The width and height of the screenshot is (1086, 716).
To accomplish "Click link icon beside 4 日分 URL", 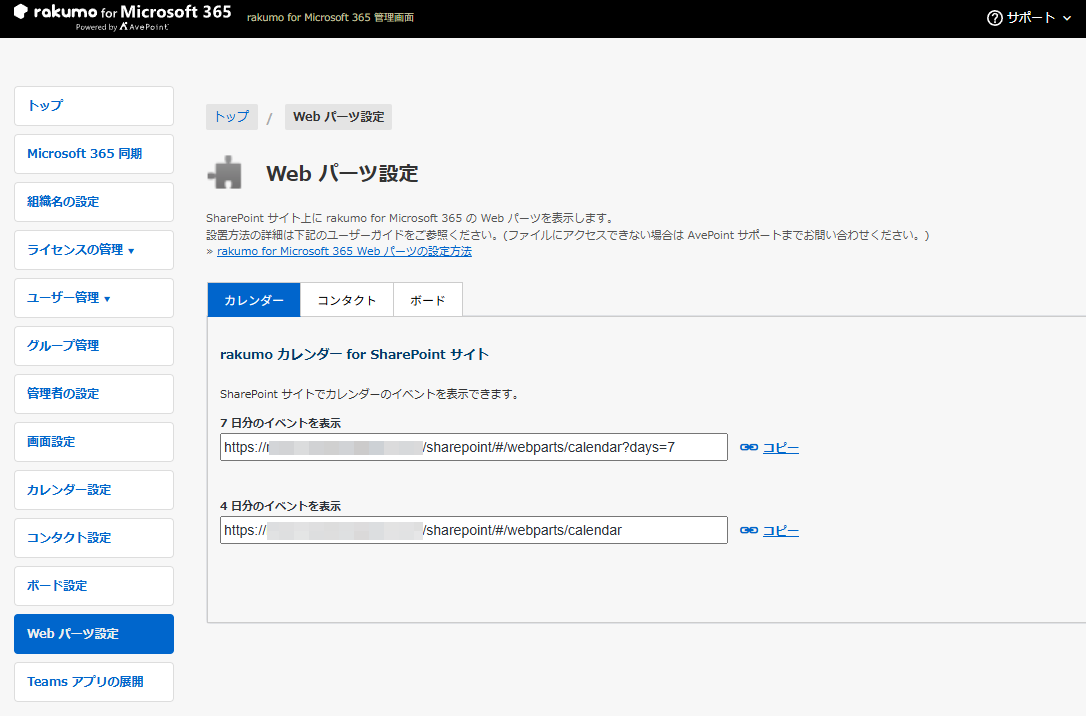I will pyautogui.click(x=749, y=530).
